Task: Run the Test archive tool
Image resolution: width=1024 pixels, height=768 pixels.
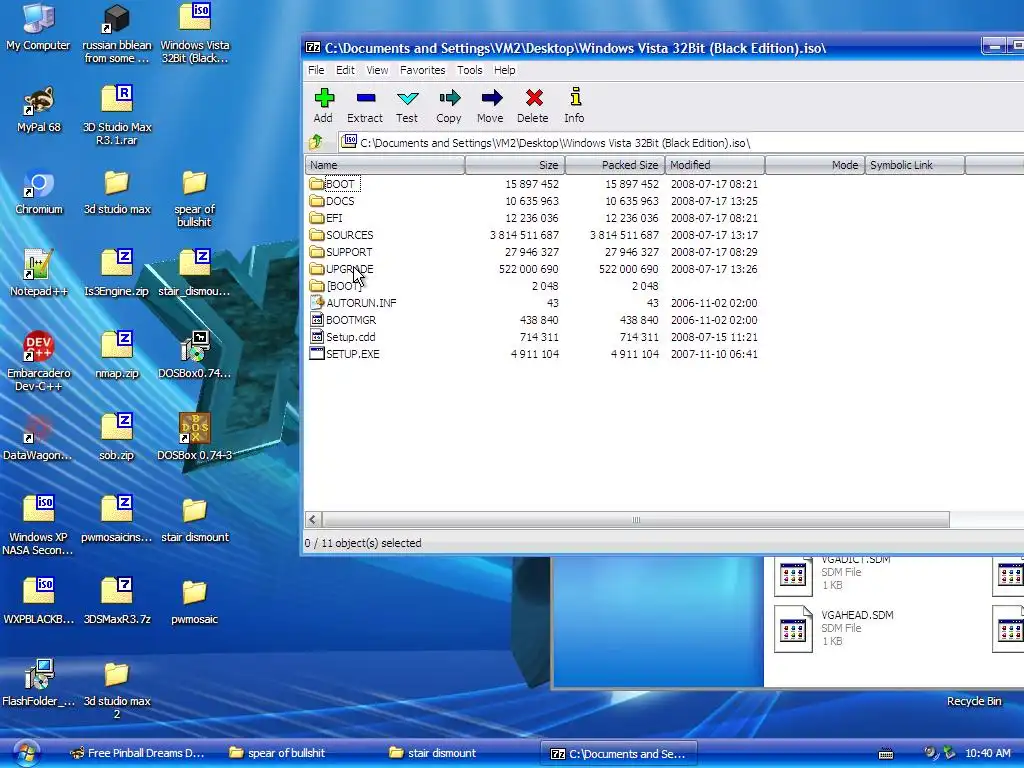Action: [x=407, y=106]
